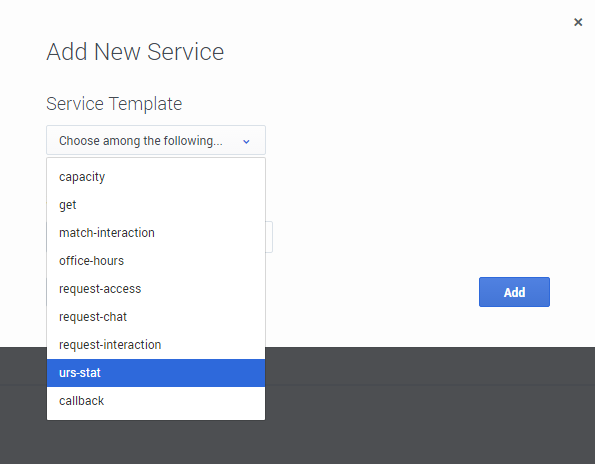Close the Add New Service dialog
Screen dimensions: 595x464
click(x=578, y=22)
